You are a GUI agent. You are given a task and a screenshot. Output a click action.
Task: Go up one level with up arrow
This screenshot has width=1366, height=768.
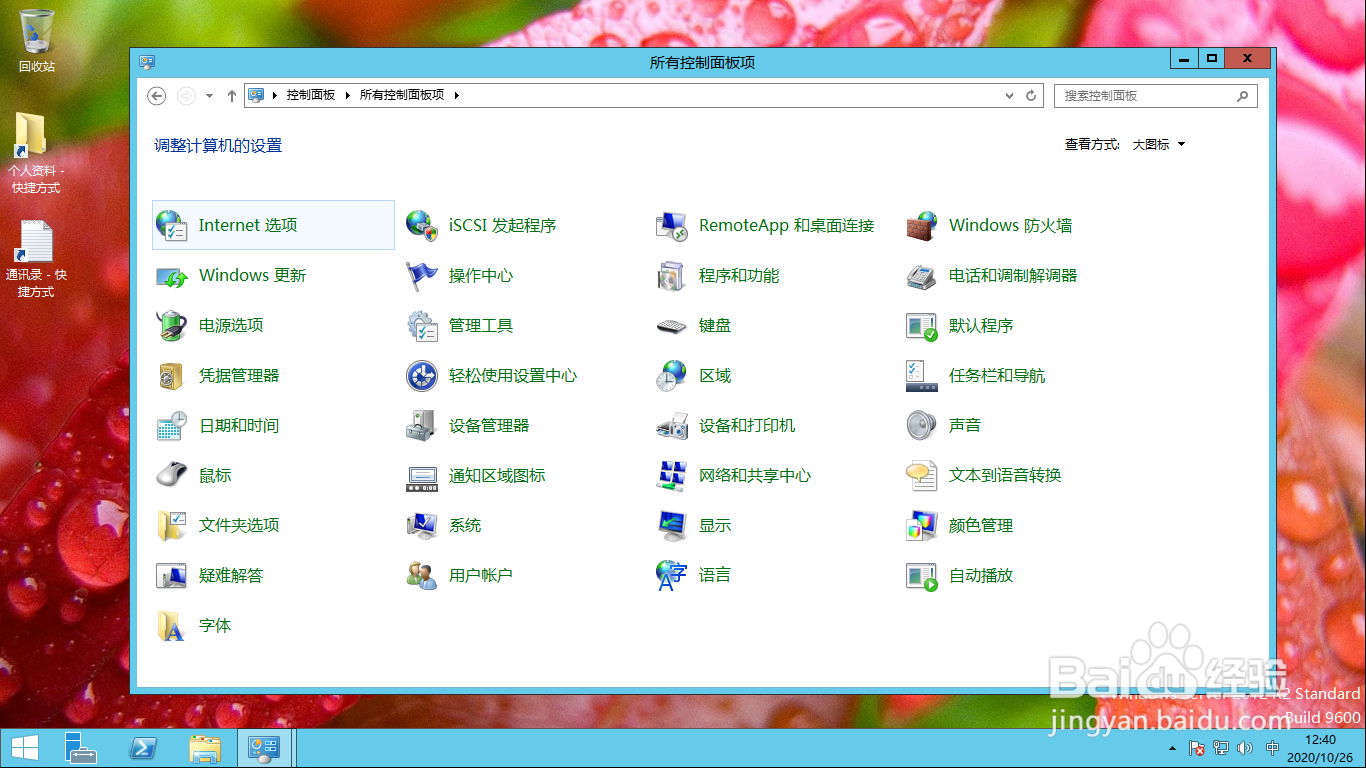(x=232, y=96)
